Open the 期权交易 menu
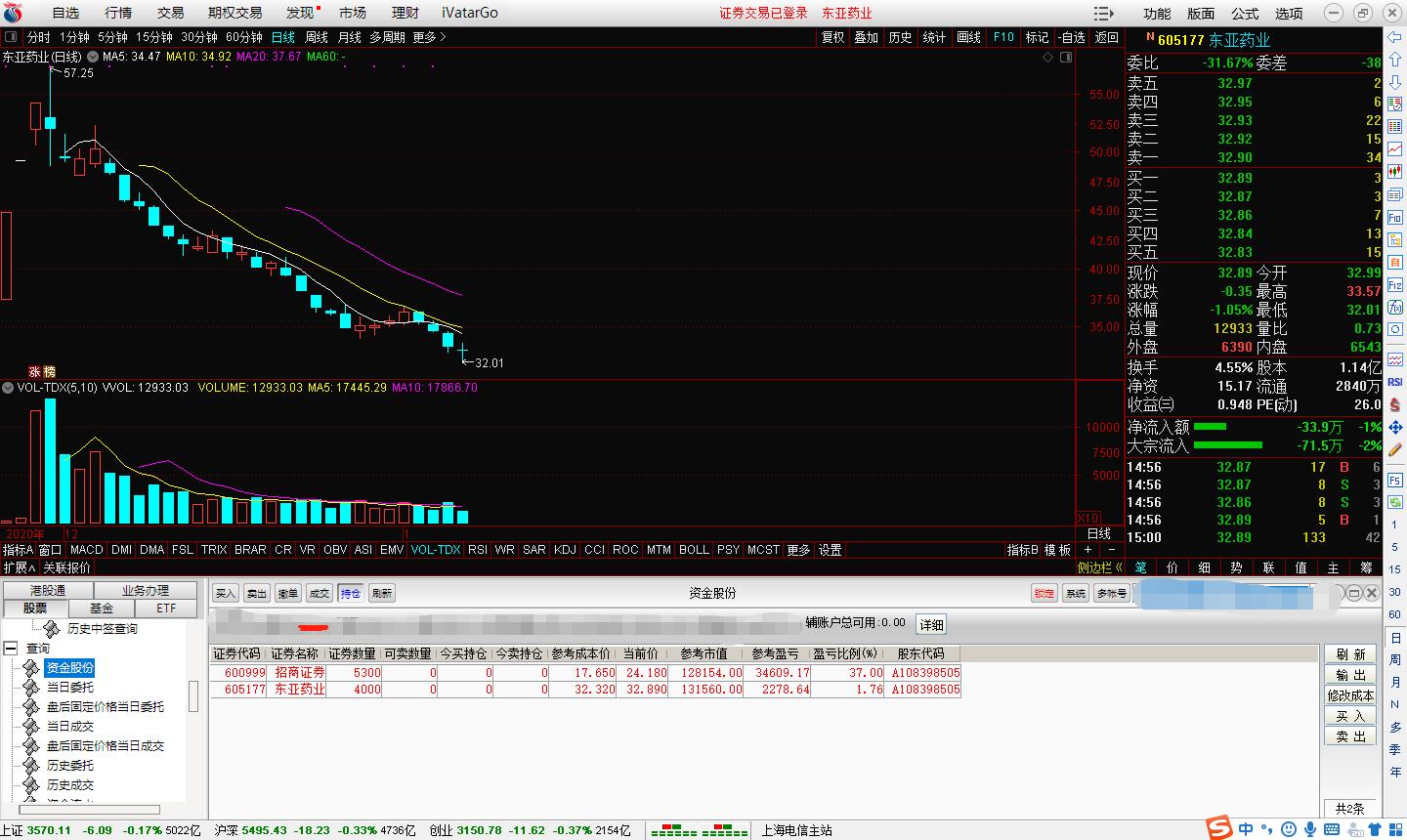The image size is (1407, 840). click(235, 13)
